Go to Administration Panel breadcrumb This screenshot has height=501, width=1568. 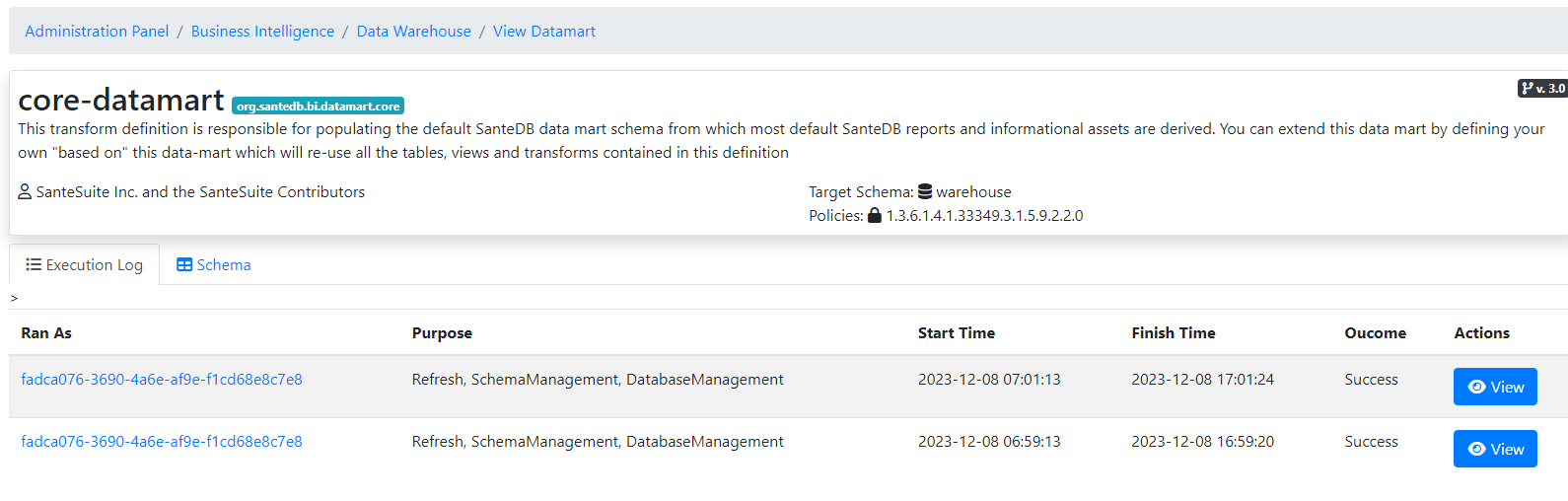tap(97, 32)
